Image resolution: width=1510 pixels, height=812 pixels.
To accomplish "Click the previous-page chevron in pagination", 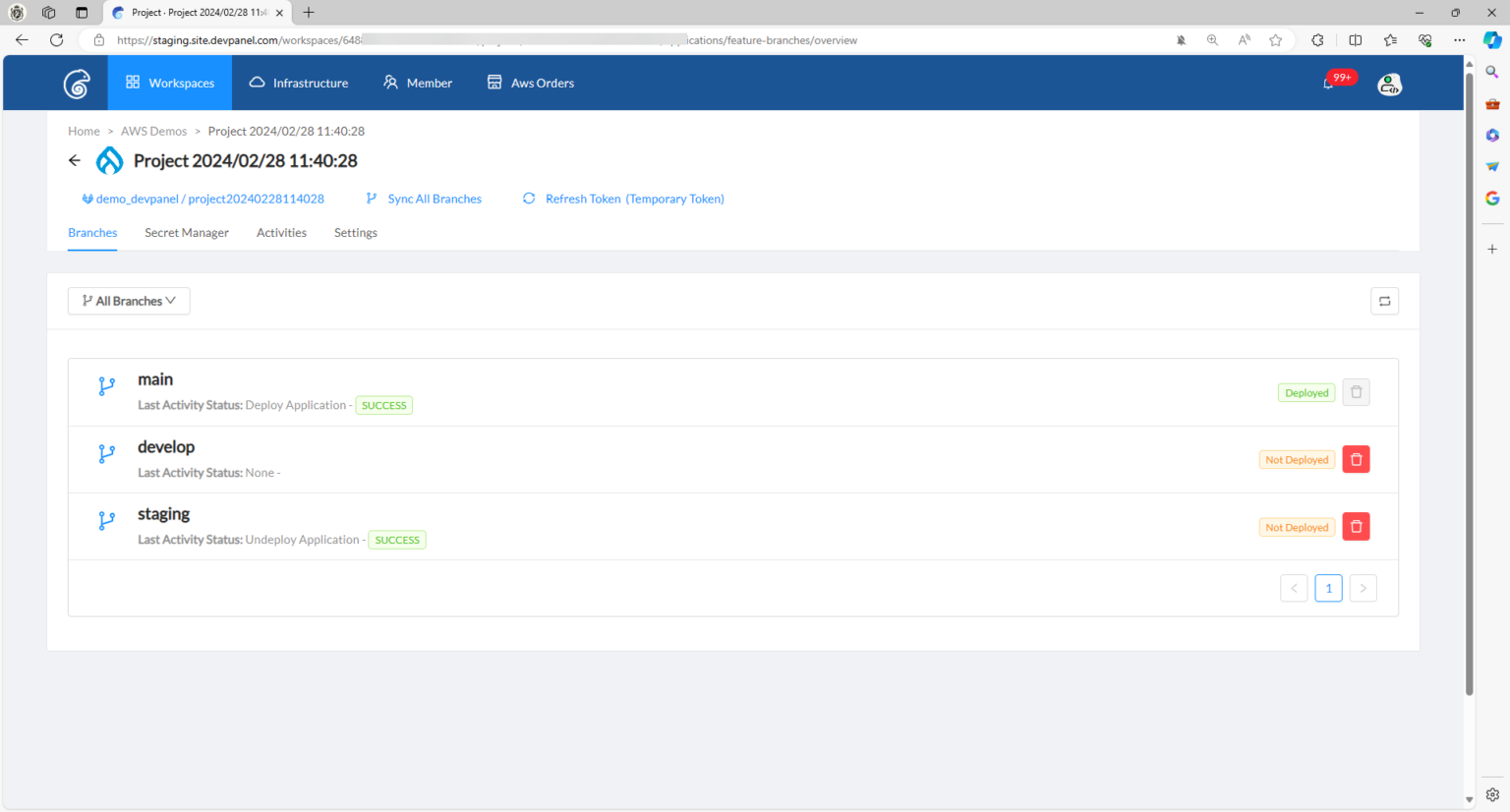I will (1294, 588).
